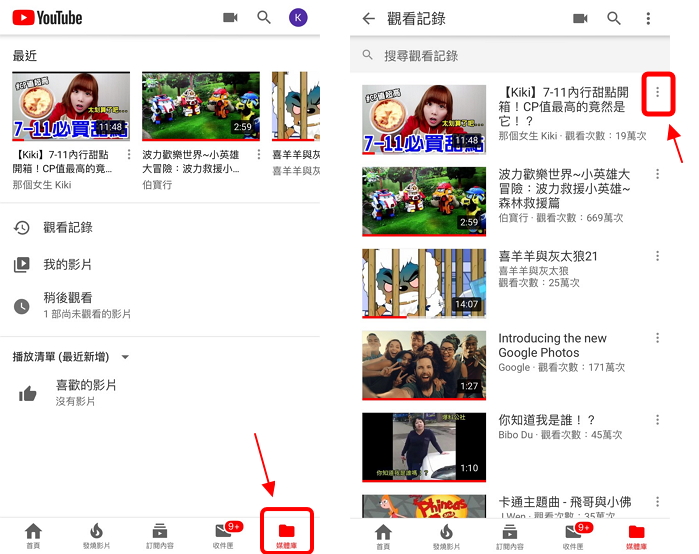Tap search magnifier in 觀看記錄 header
This screenshot has height=554, width=699.
pos(614,18)
